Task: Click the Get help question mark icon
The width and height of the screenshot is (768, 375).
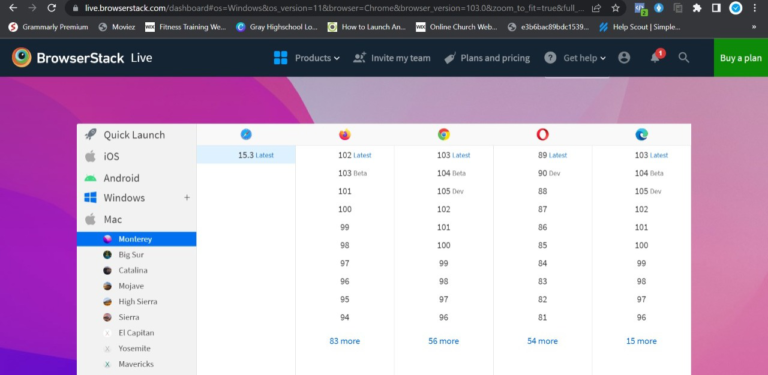Action: [550, 58]
